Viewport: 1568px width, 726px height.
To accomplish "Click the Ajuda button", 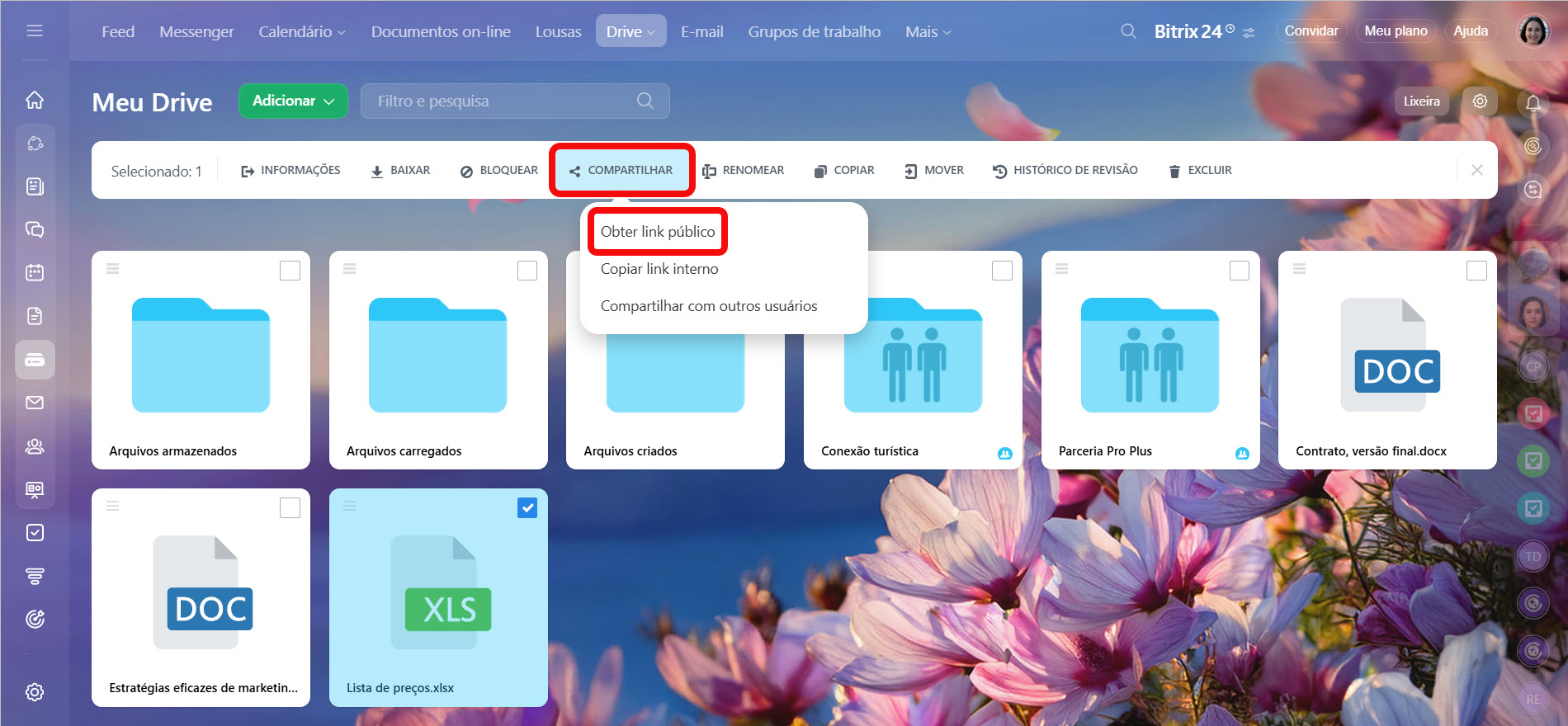I will (x=1471, y=31).
